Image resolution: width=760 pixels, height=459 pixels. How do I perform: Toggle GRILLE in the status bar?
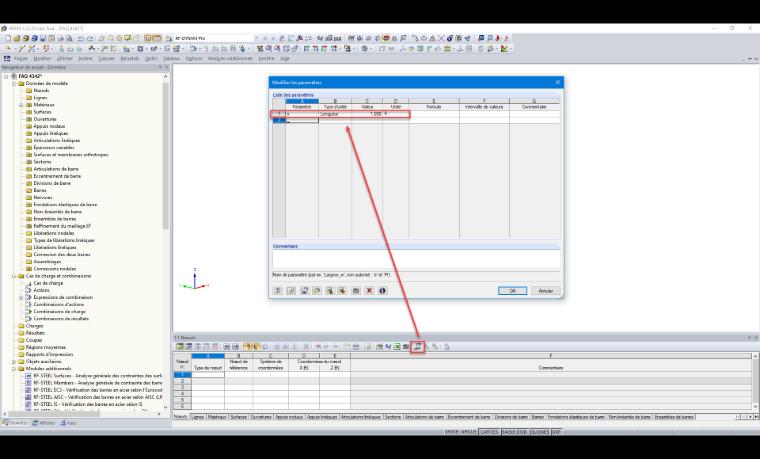click(x=461, y=432)
